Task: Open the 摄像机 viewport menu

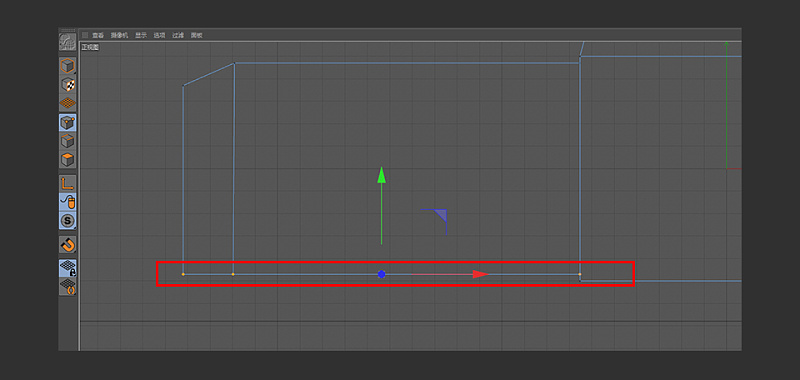Action: click(x=119, y=35)
